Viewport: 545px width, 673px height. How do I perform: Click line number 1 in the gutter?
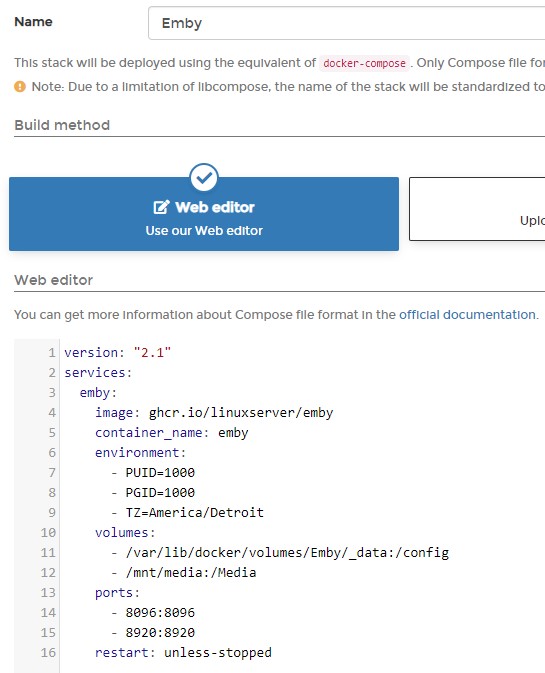tap(51, 352)
